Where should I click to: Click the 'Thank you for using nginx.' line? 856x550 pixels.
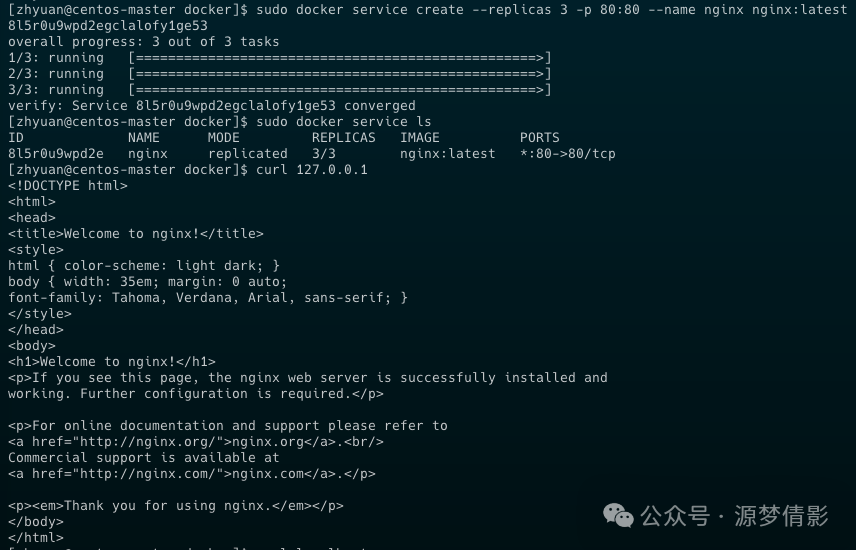click(176, 506)
